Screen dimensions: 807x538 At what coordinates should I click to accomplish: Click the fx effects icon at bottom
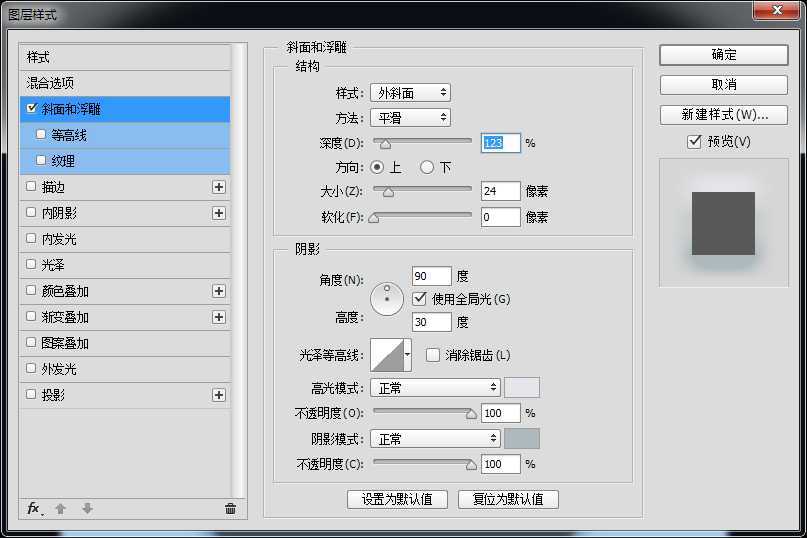click(x=33, y=508)
